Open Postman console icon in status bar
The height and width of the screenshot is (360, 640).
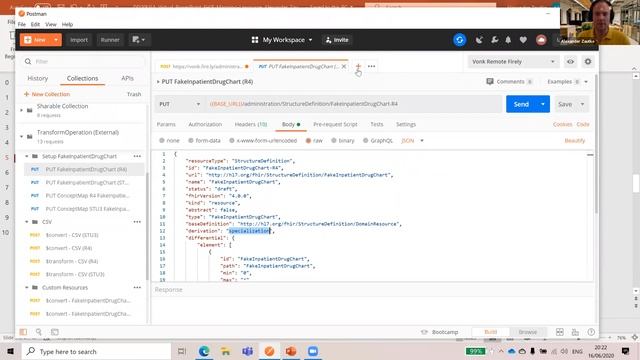[55, 332]
